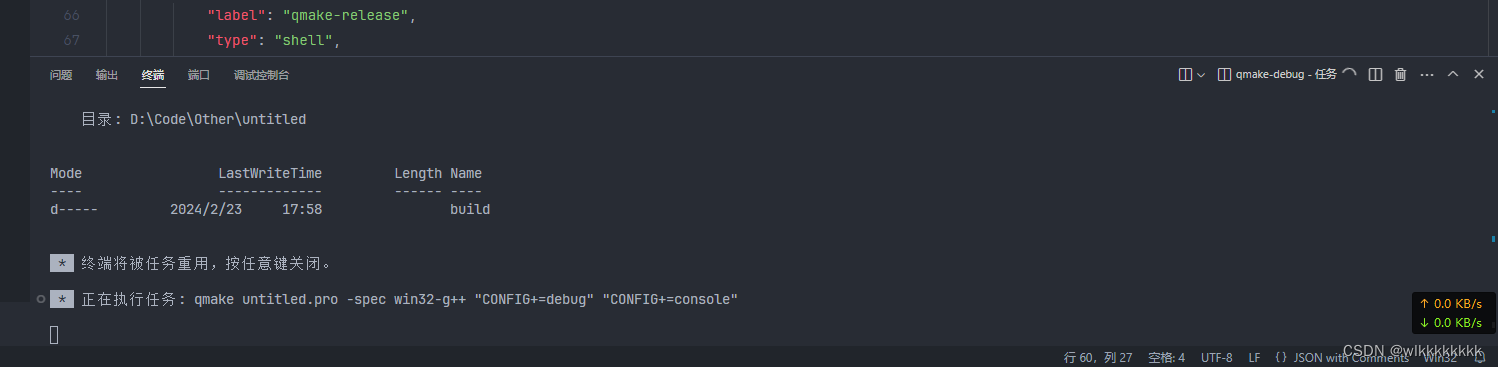Open the 端口 tab
Image resolution: width=1498 pixels, height=367 pixels.
click(199, 75)
